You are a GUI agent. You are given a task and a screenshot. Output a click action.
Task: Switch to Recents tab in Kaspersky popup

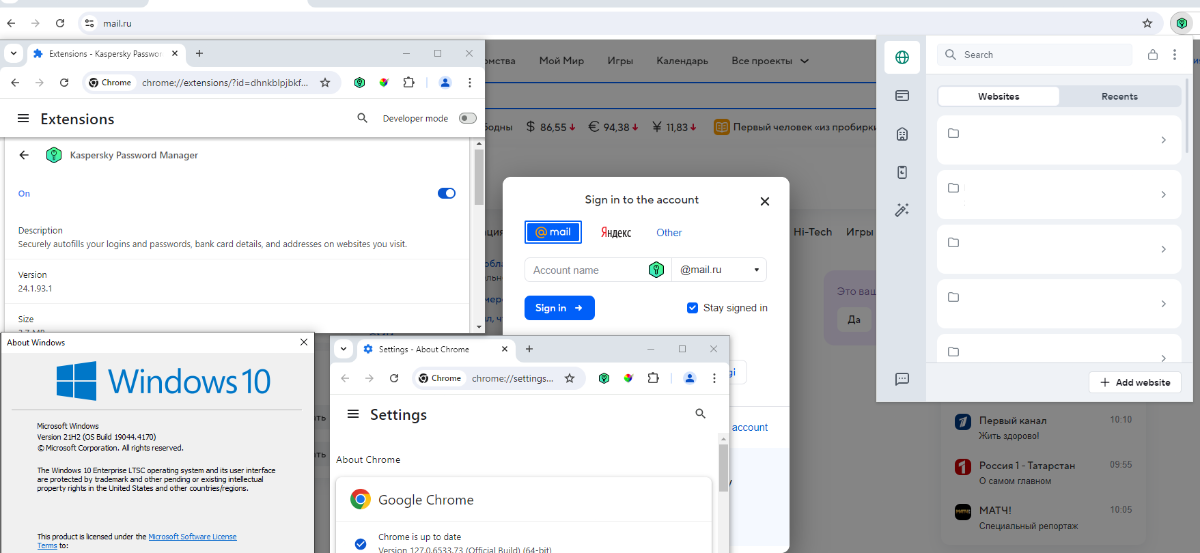(x=1119, y=96)
